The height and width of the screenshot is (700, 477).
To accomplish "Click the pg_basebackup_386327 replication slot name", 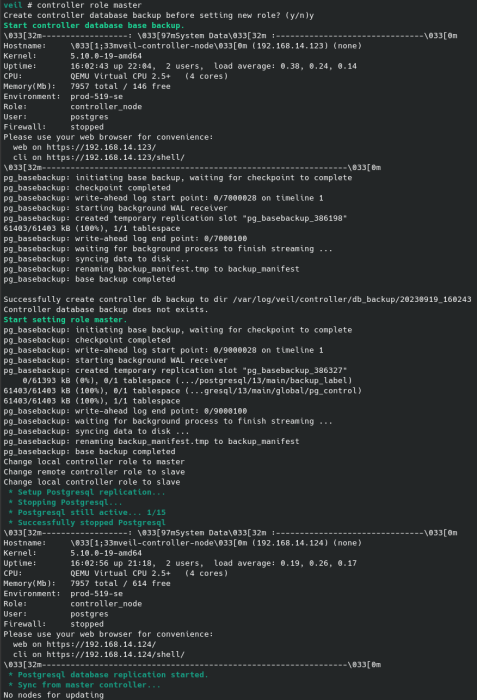I will coord(297,371).
